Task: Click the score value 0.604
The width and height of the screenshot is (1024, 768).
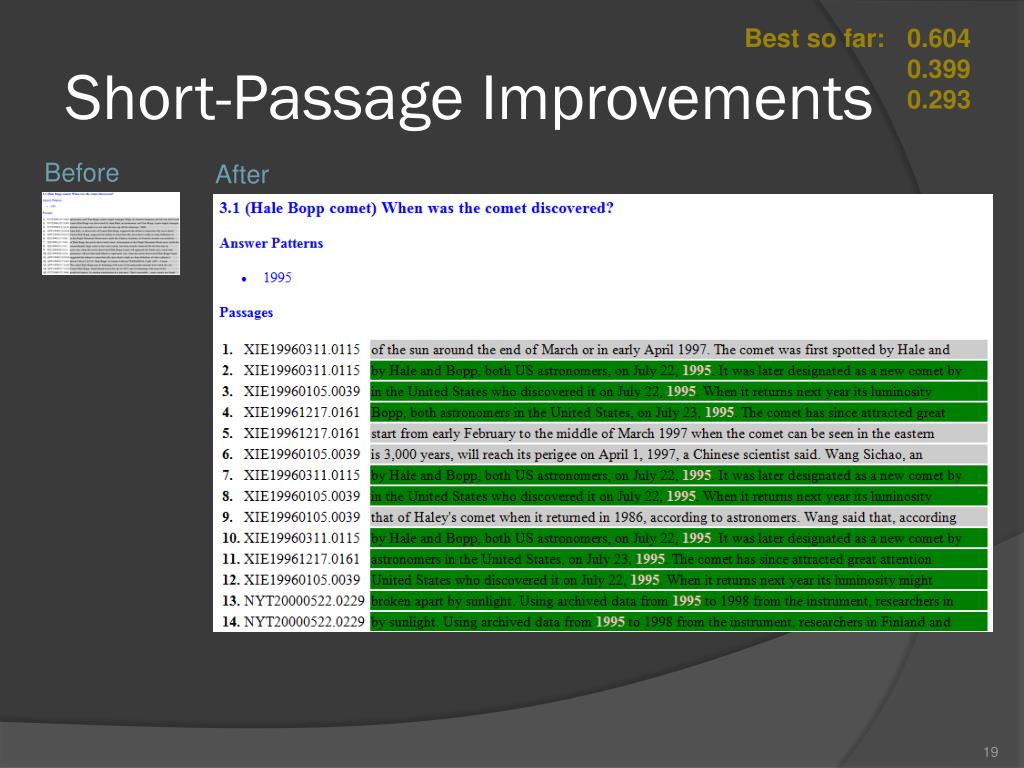Action: [938, 39]
